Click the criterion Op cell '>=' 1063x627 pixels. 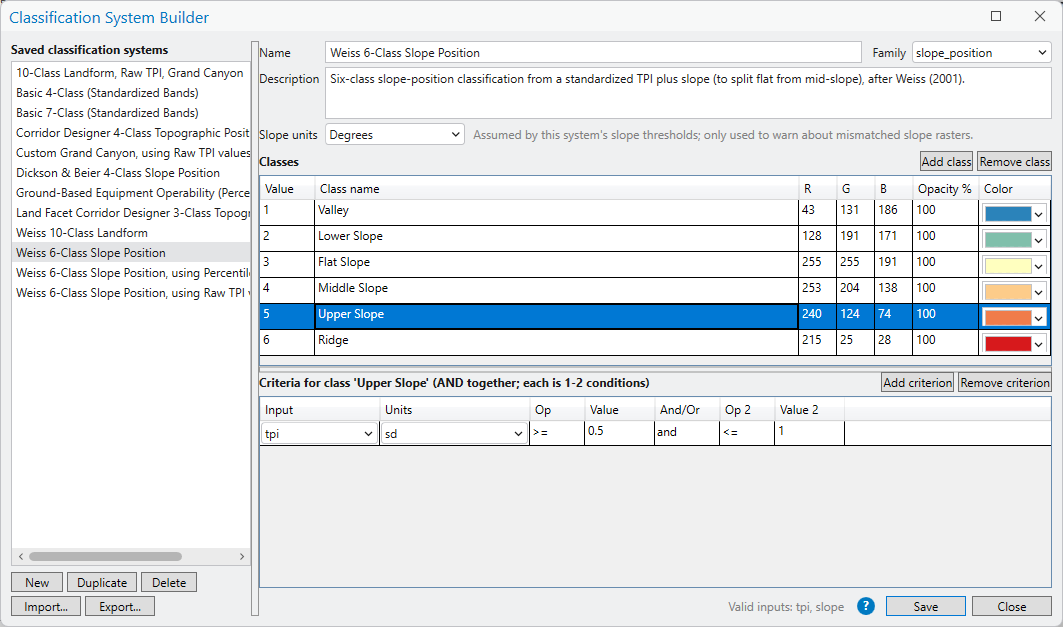(557, 433)
